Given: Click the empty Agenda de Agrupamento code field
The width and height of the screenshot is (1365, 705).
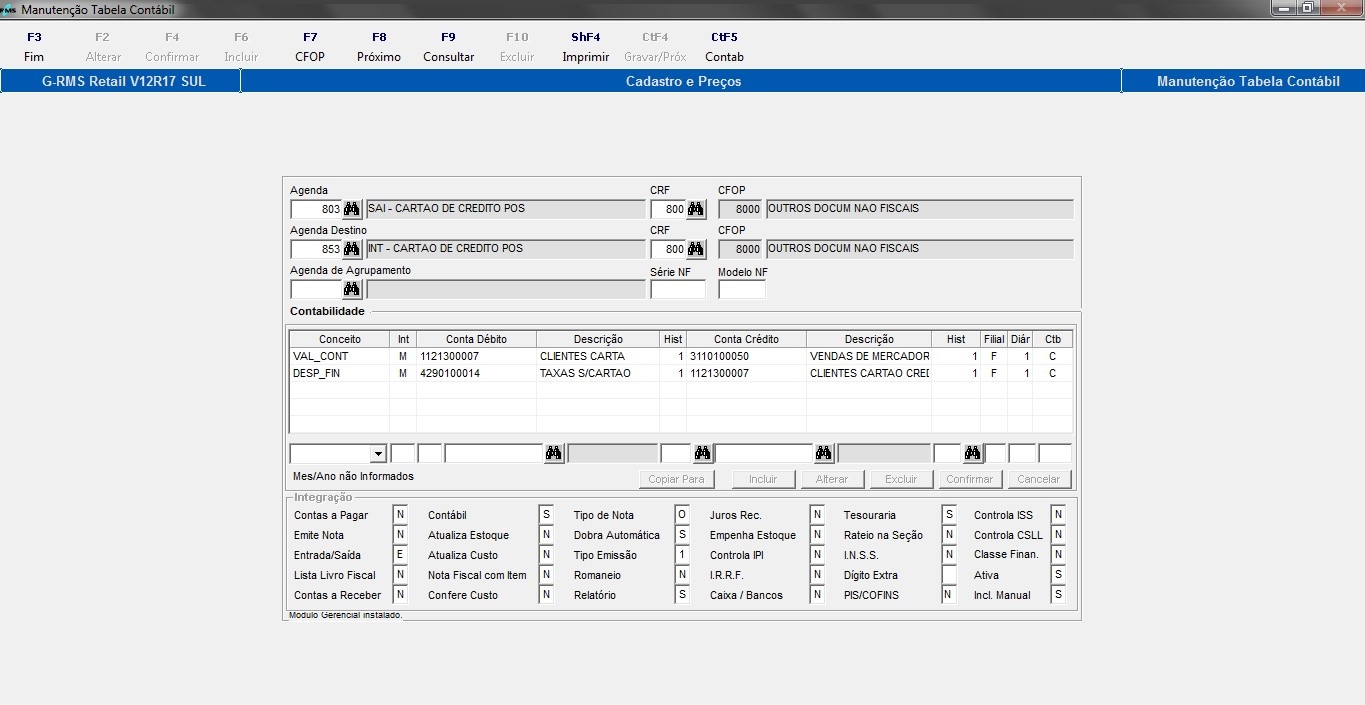Looking at the screenshot, I should (316, 289).
